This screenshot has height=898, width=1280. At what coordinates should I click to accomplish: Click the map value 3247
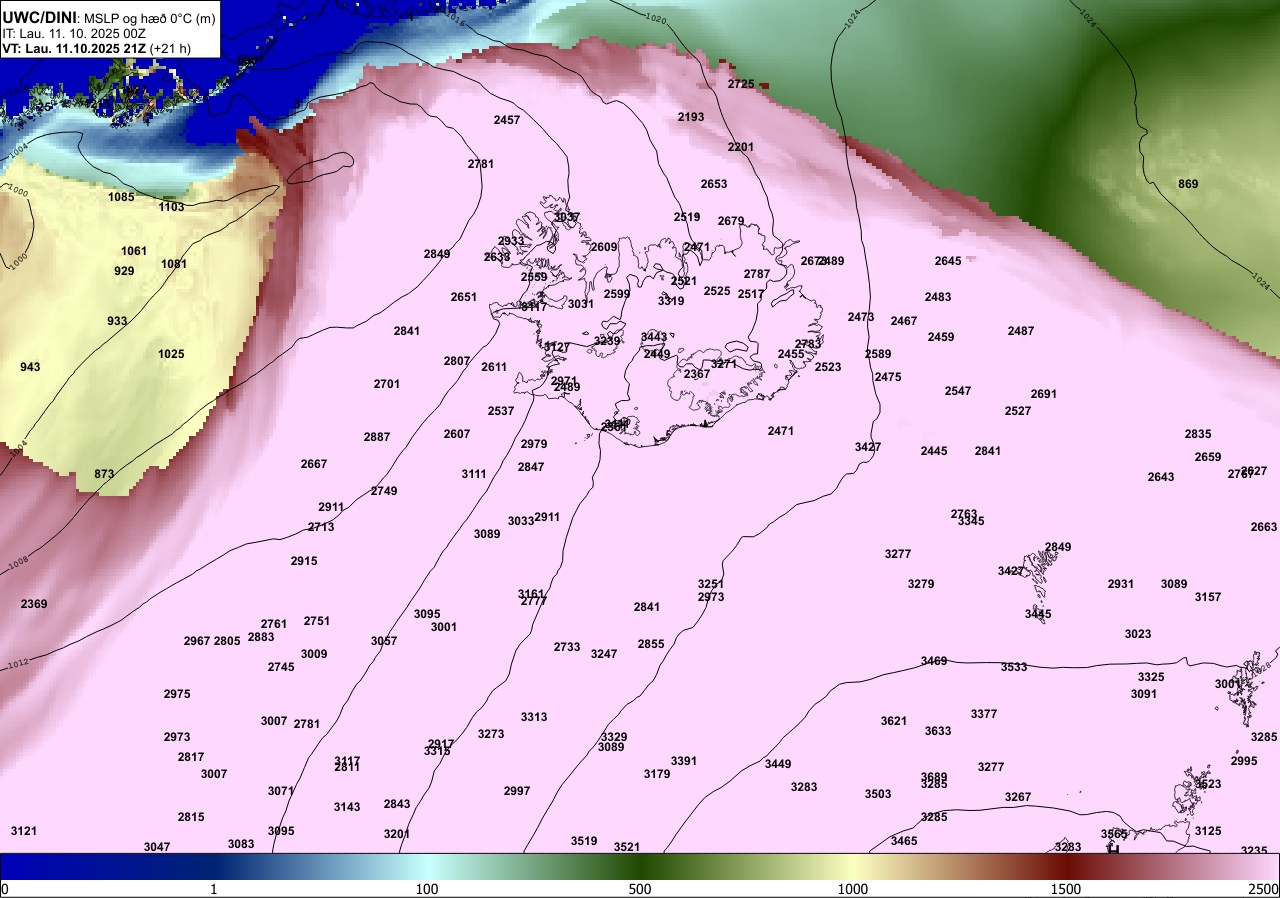point(604,654)
